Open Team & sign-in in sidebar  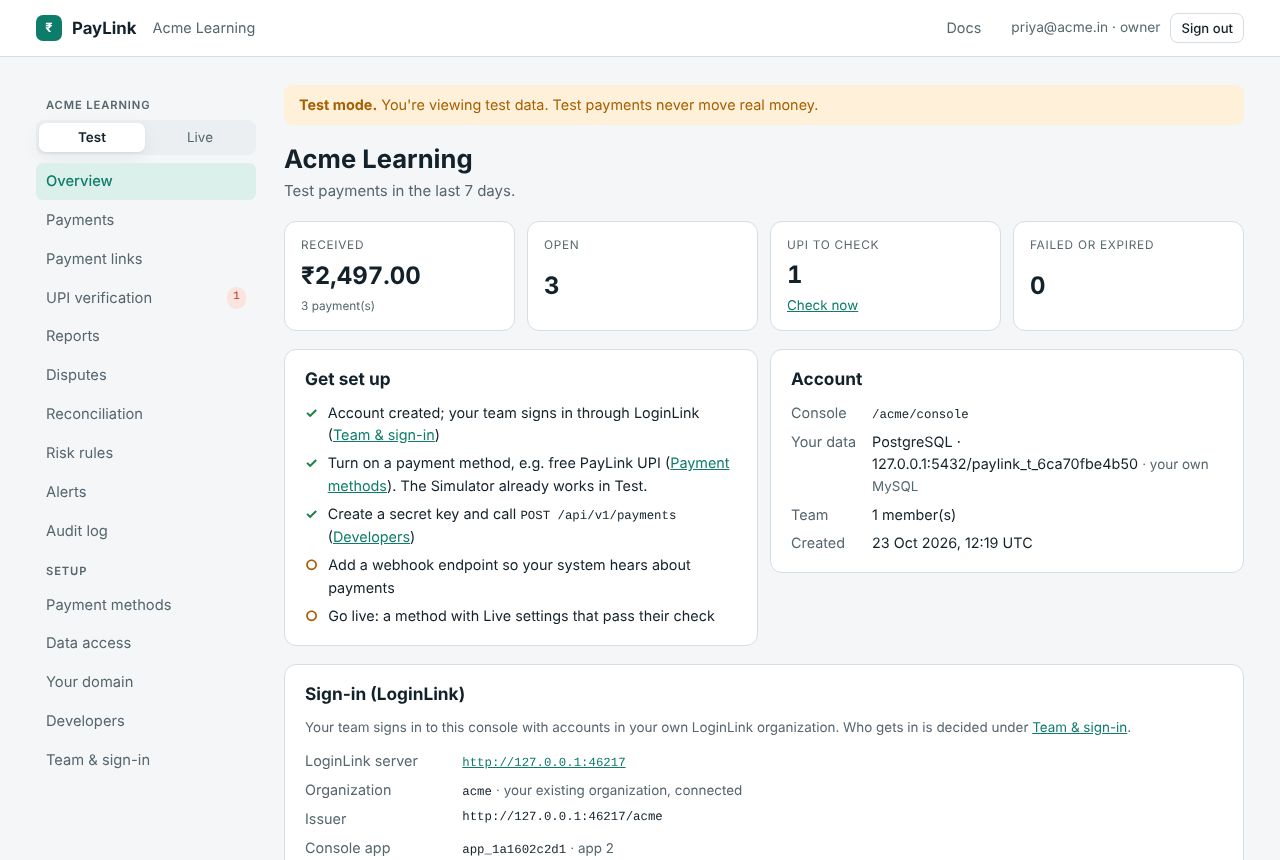146,760
